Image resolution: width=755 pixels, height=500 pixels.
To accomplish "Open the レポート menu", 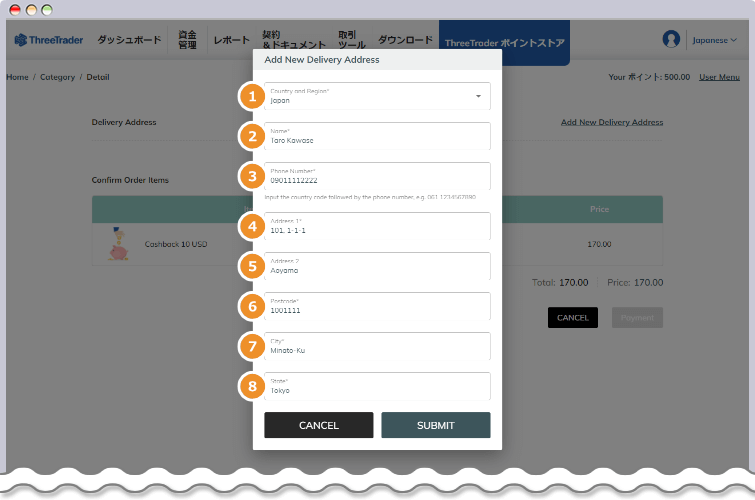I will click(232, 40).
